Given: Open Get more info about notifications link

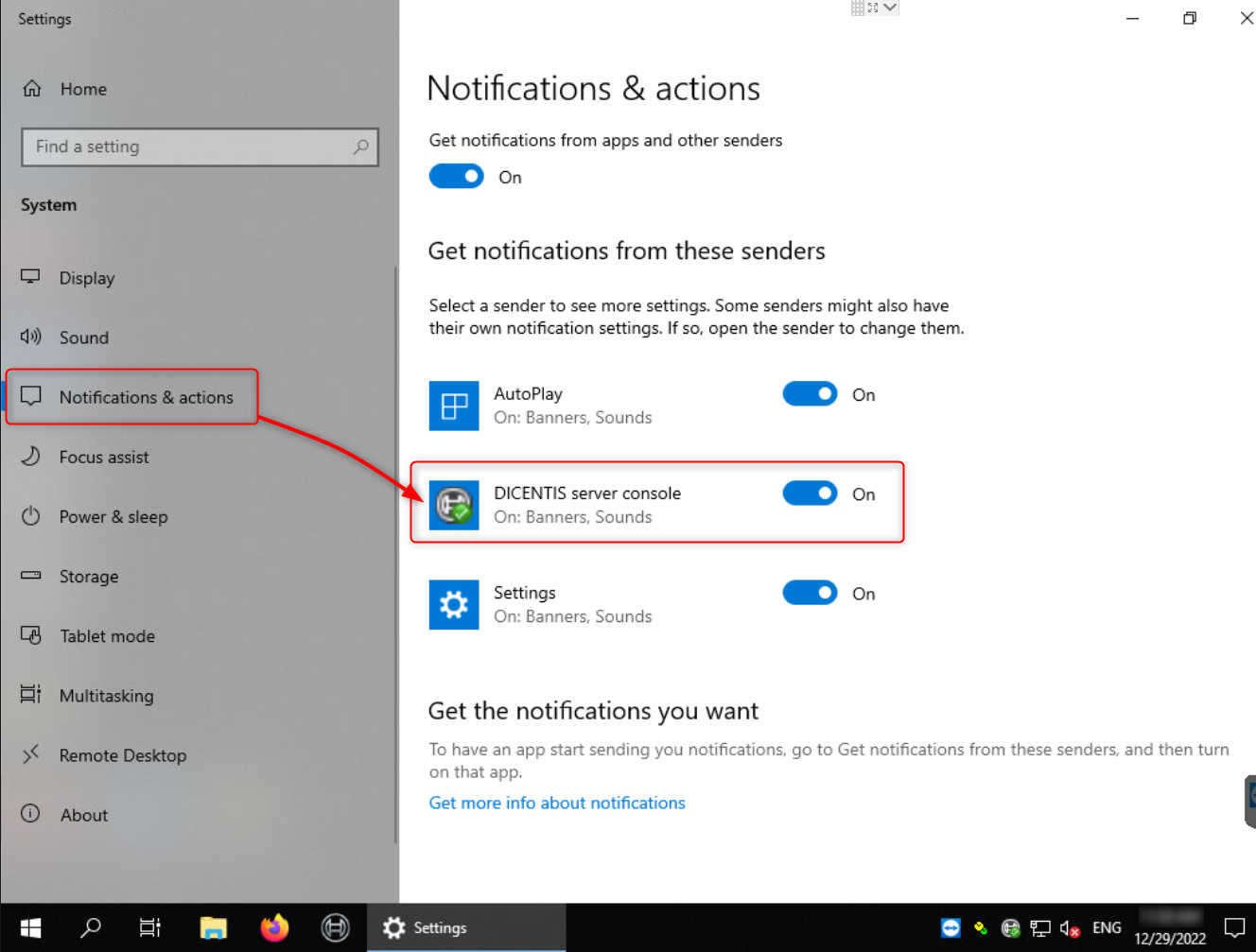Looking at the screenshot, I should pyautogui.click(x=557, y=803).
